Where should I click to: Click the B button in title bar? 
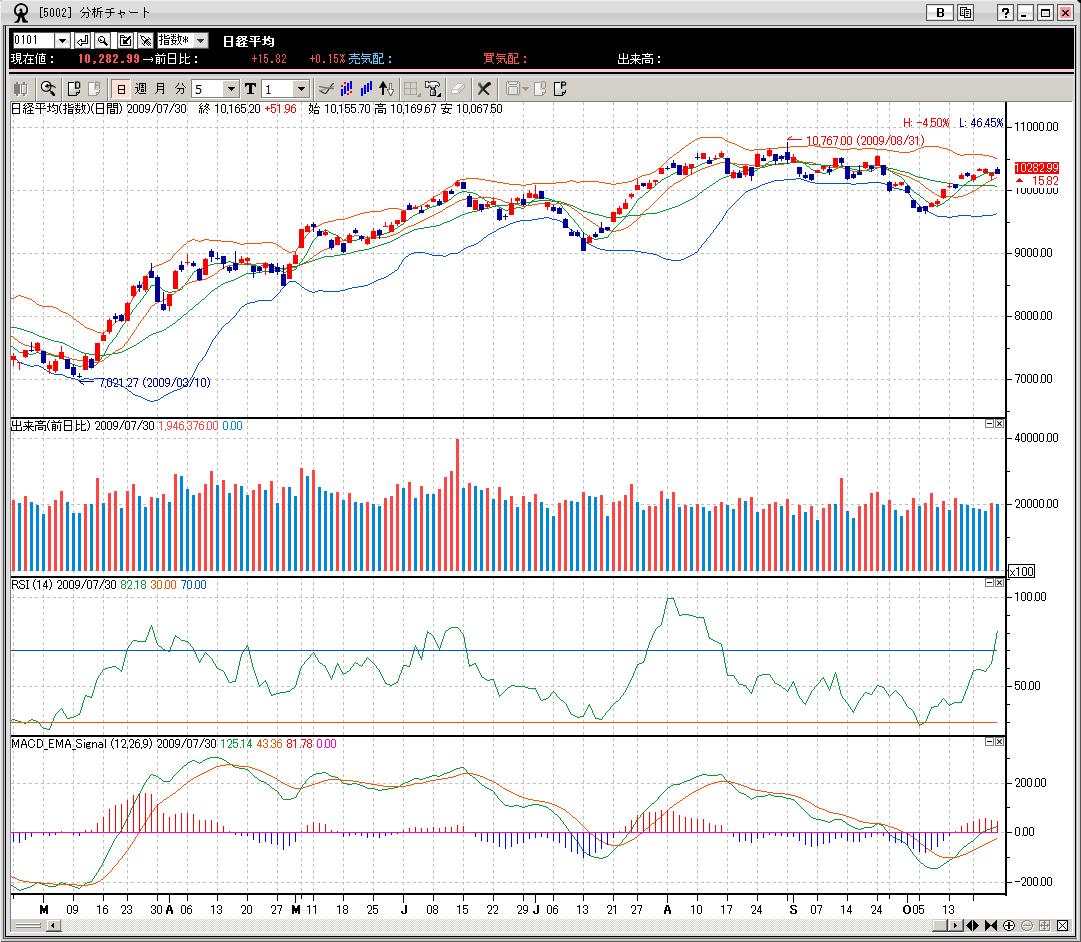point(940,13)
